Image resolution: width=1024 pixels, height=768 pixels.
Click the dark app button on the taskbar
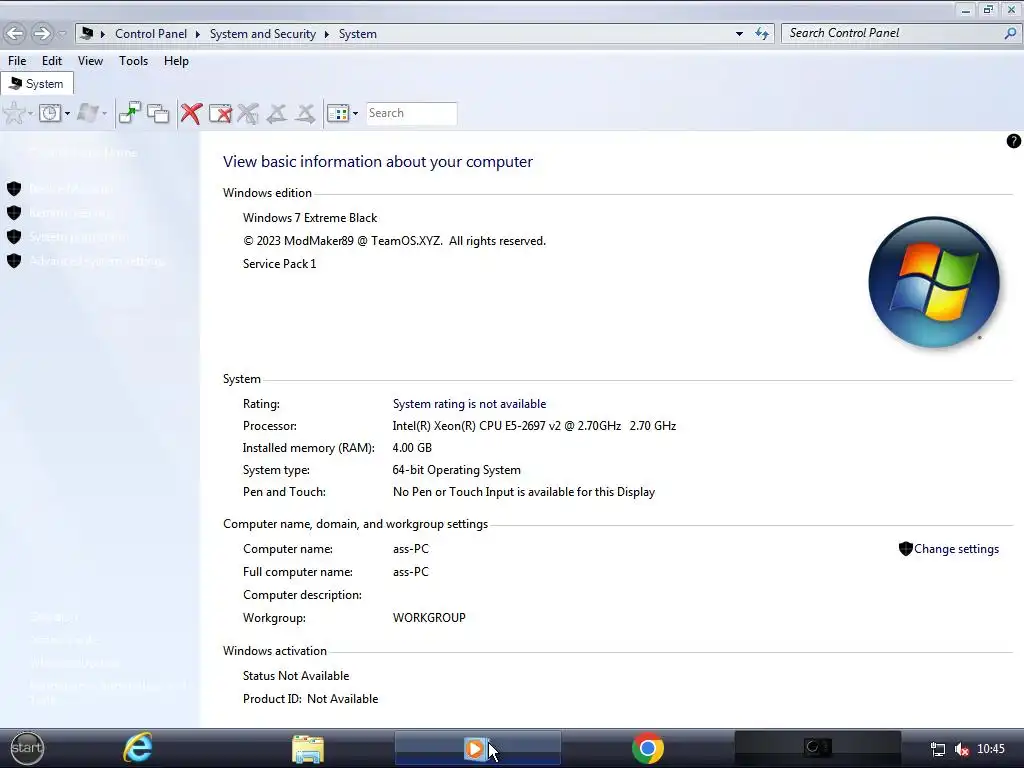pos(818,747)
